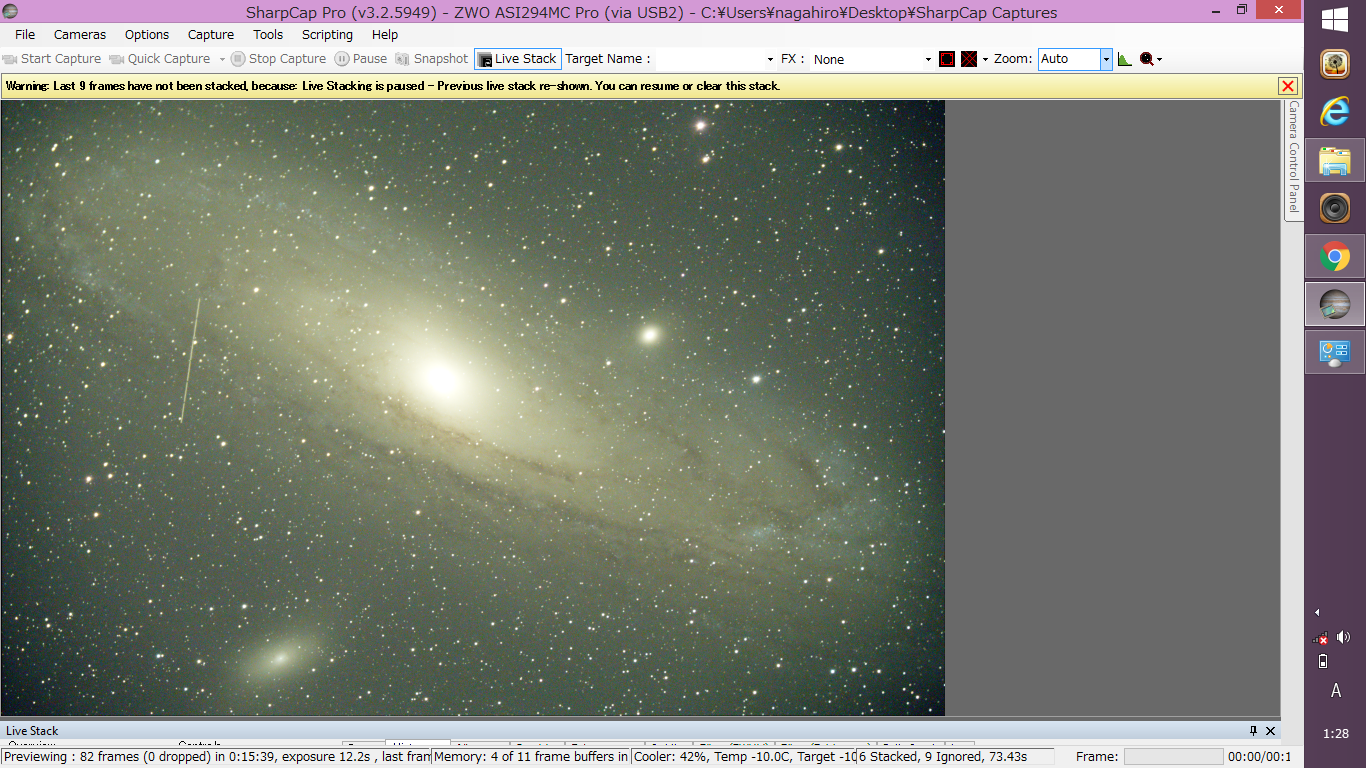
Task: Show the image histogram icon
Action: [1124, 59]
